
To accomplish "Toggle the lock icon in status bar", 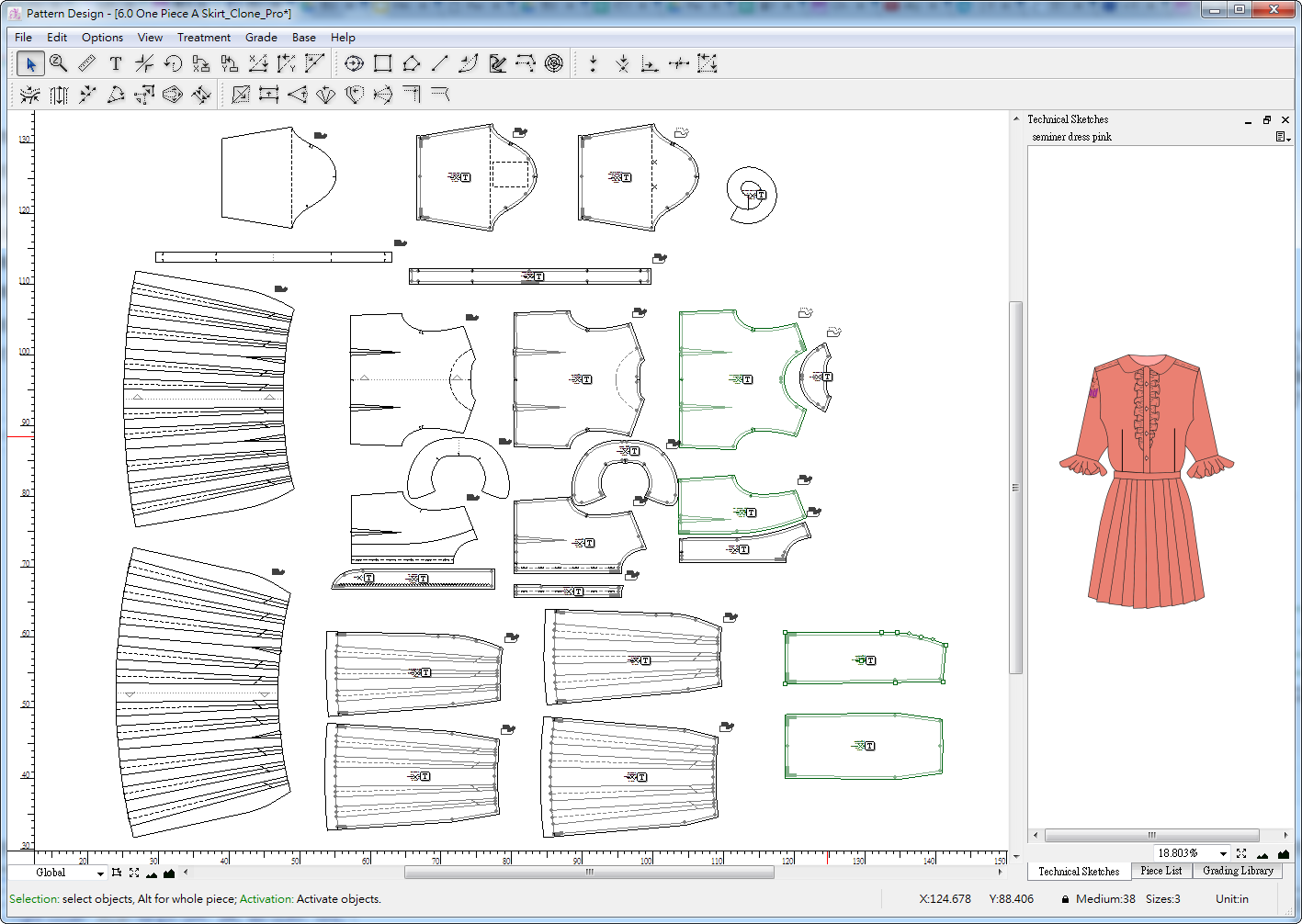I will point(1065,899).
